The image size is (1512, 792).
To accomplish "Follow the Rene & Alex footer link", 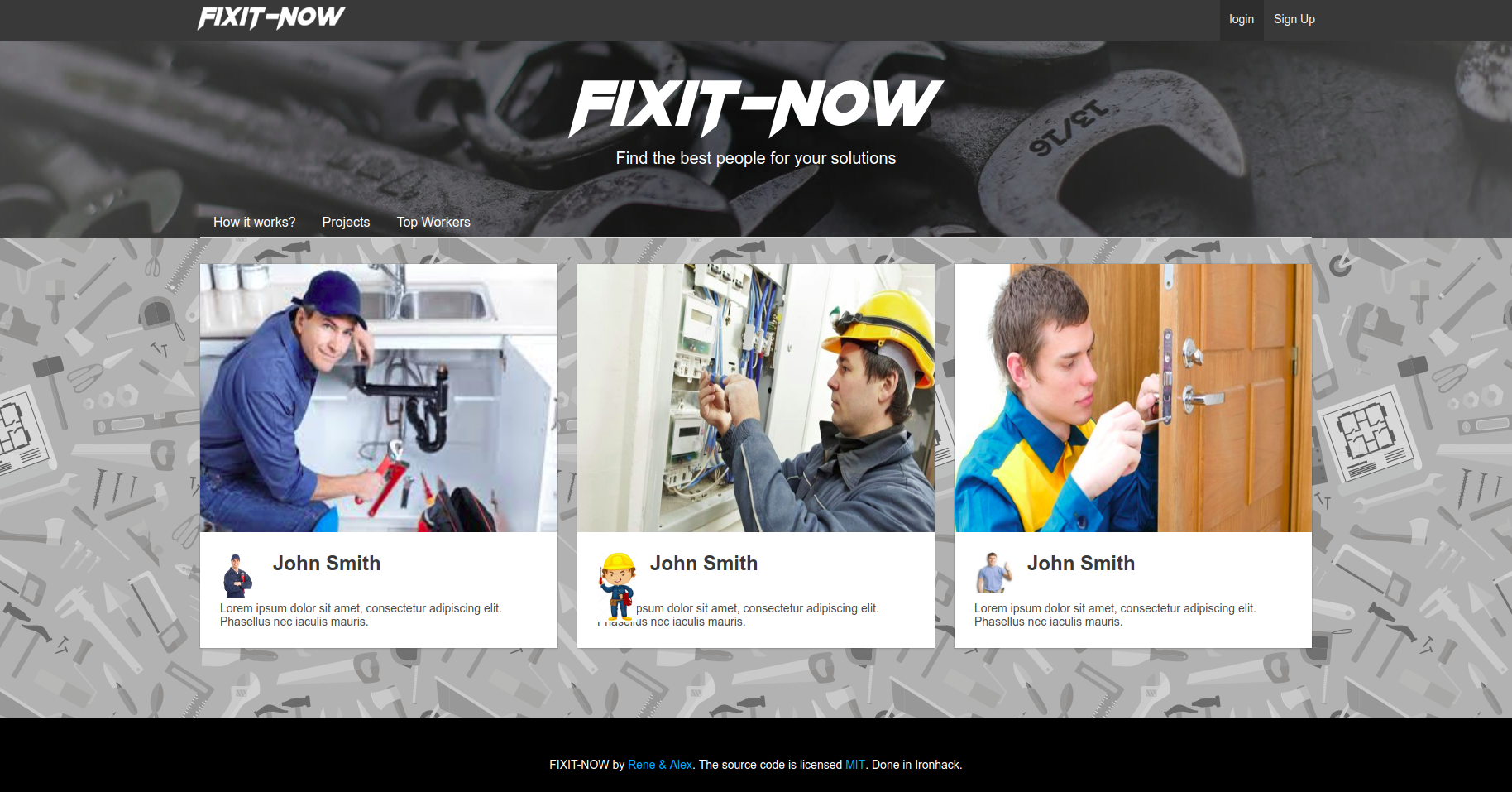I will point(660,765).
